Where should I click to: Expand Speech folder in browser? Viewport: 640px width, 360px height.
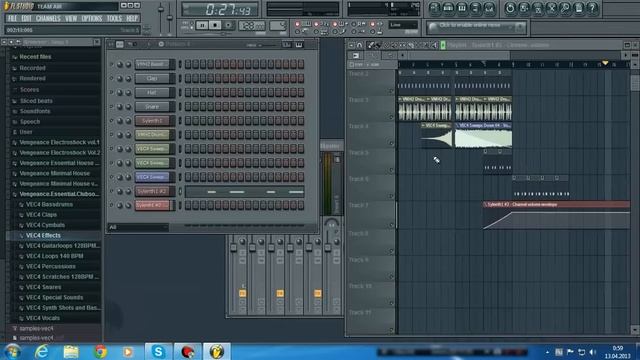tap(30, 122)
